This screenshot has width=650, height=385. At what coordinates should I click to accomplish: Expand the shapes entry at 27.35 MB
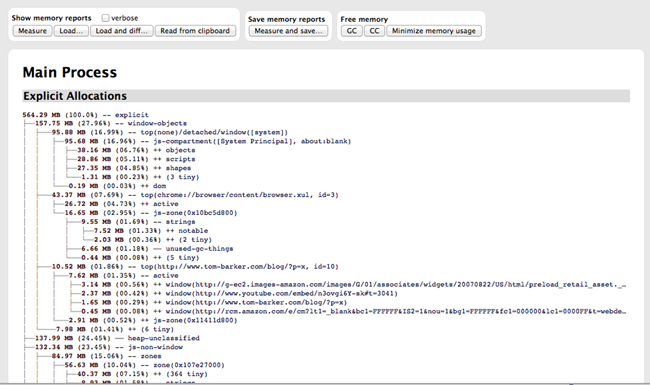point(134,168)
